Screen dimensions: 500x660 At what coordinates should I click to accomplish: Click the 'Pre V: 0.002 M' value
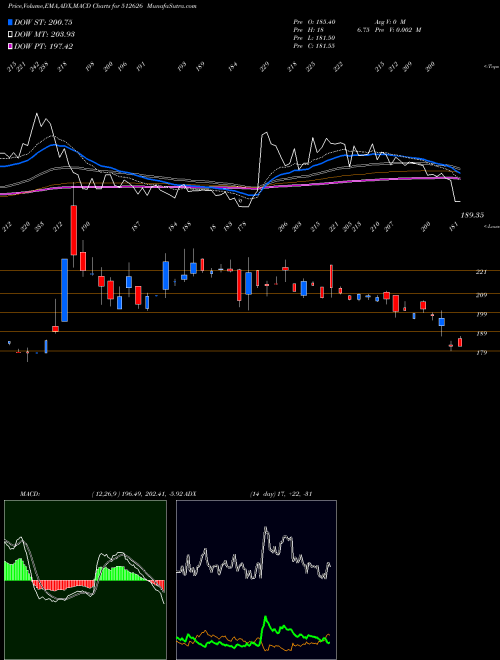tap(398, 30)
